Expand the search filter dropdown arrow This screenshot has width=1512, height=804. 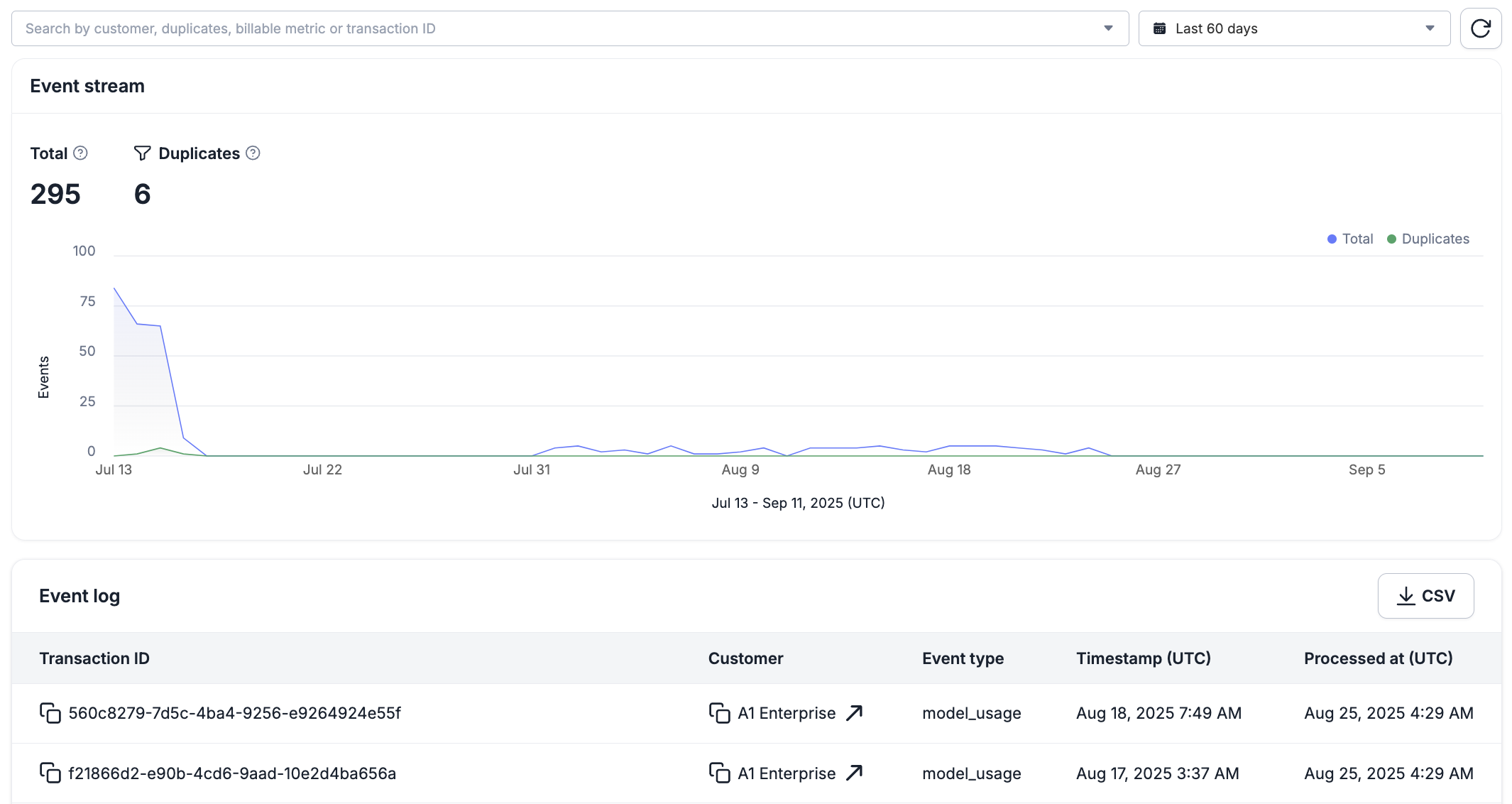tap(1108, 28)
